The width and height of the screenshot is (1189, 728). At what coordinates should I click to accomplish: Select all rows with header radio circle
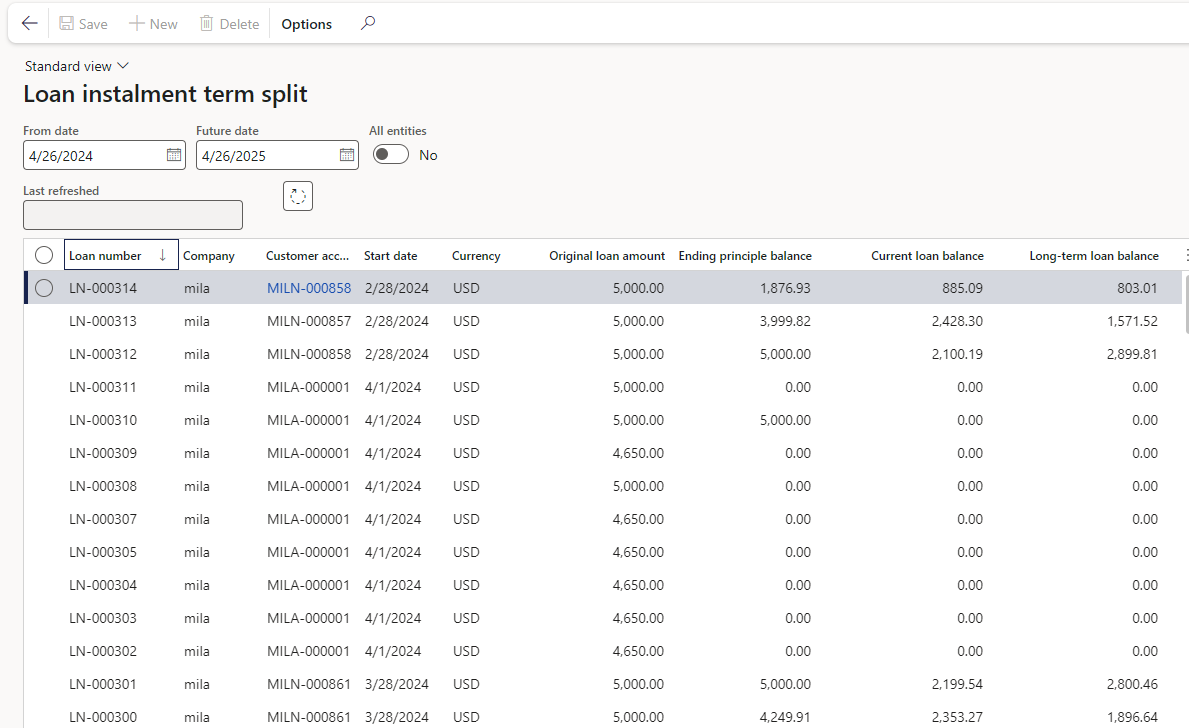click(x=44, y=256)
